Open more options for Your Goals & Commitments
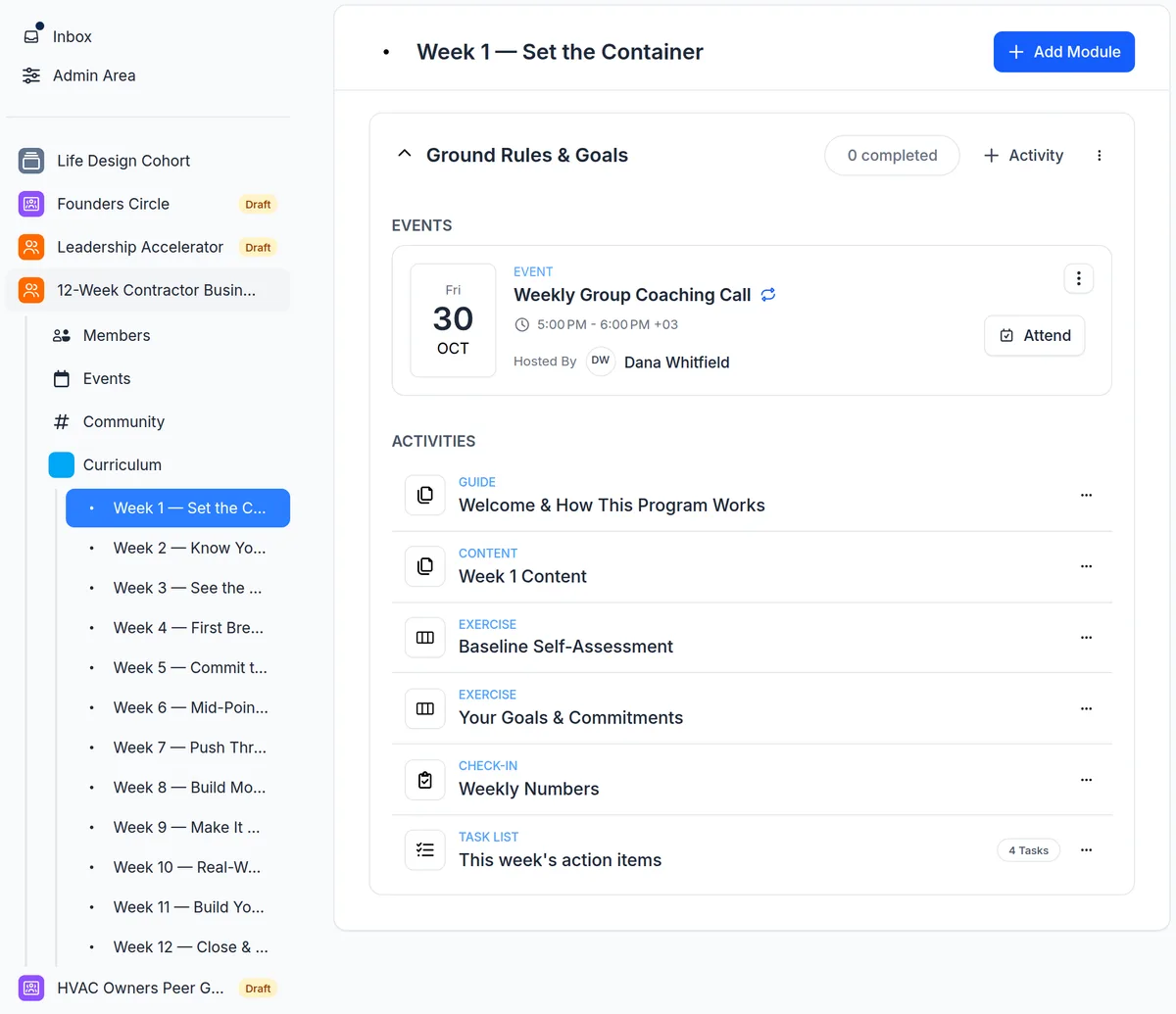The width and height of the screenshot is (1176, 1014). (1086, 708)
